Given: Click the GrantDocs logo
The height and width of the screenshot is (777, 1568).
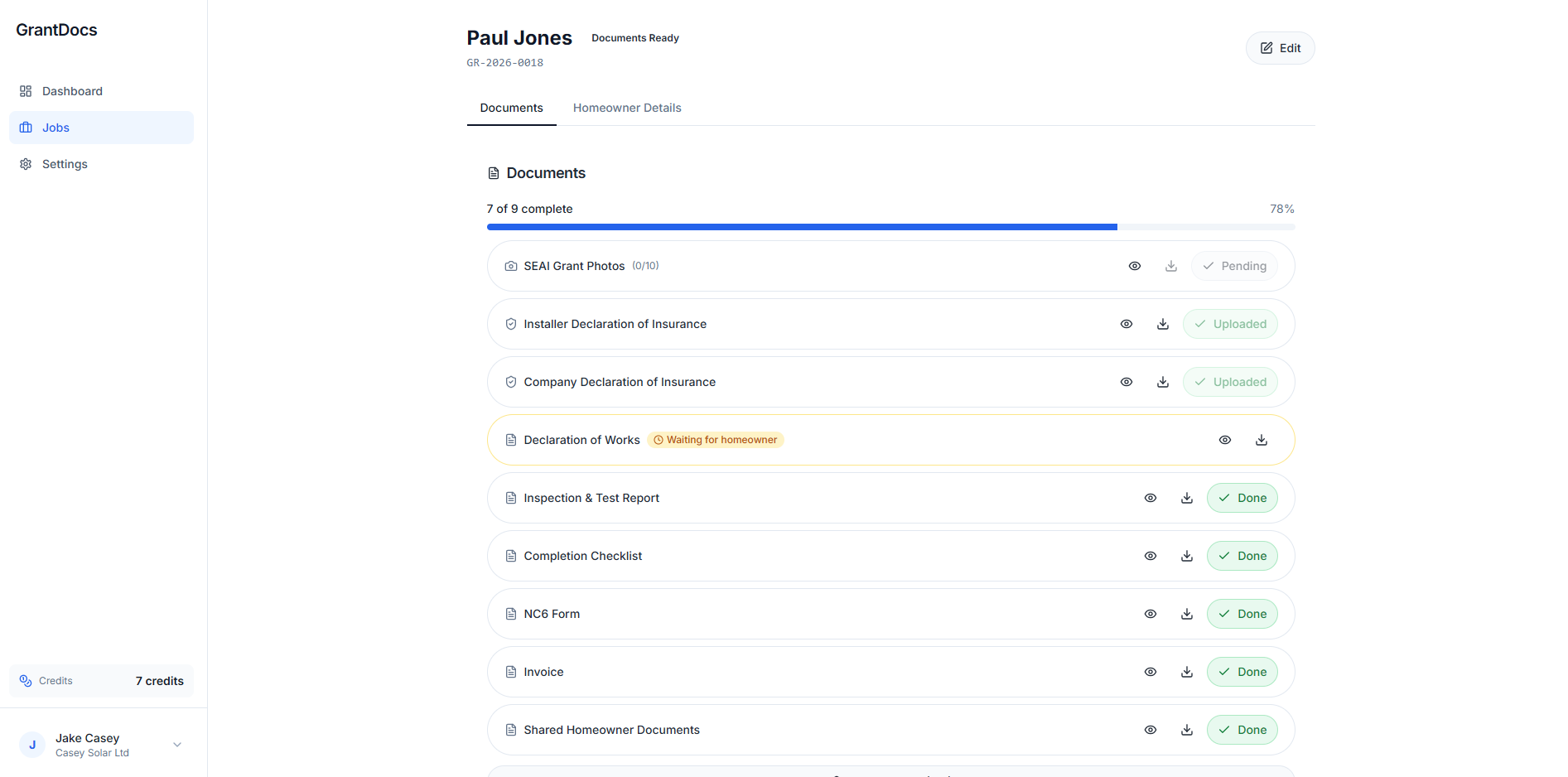Looking at the screenshot, I should (56, 30).
